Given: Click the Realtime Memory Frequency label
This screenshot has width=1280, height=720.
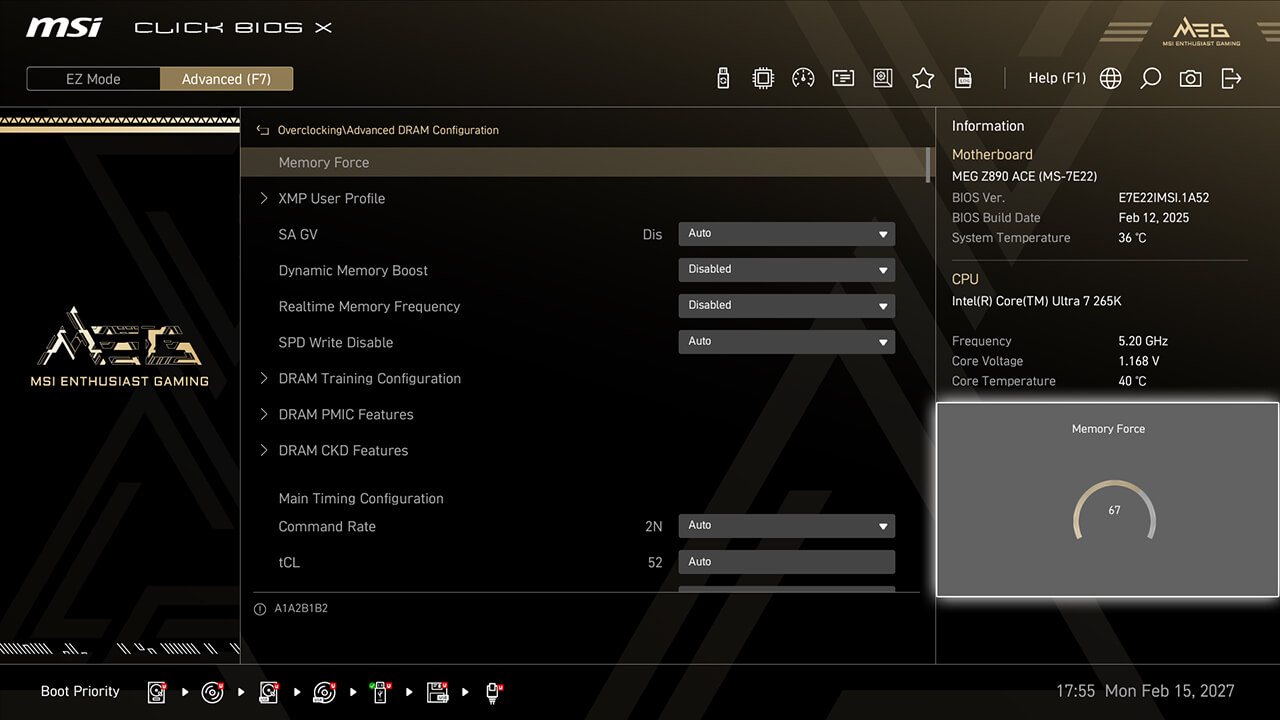Looking at the screenshot, I should [369, 306].
